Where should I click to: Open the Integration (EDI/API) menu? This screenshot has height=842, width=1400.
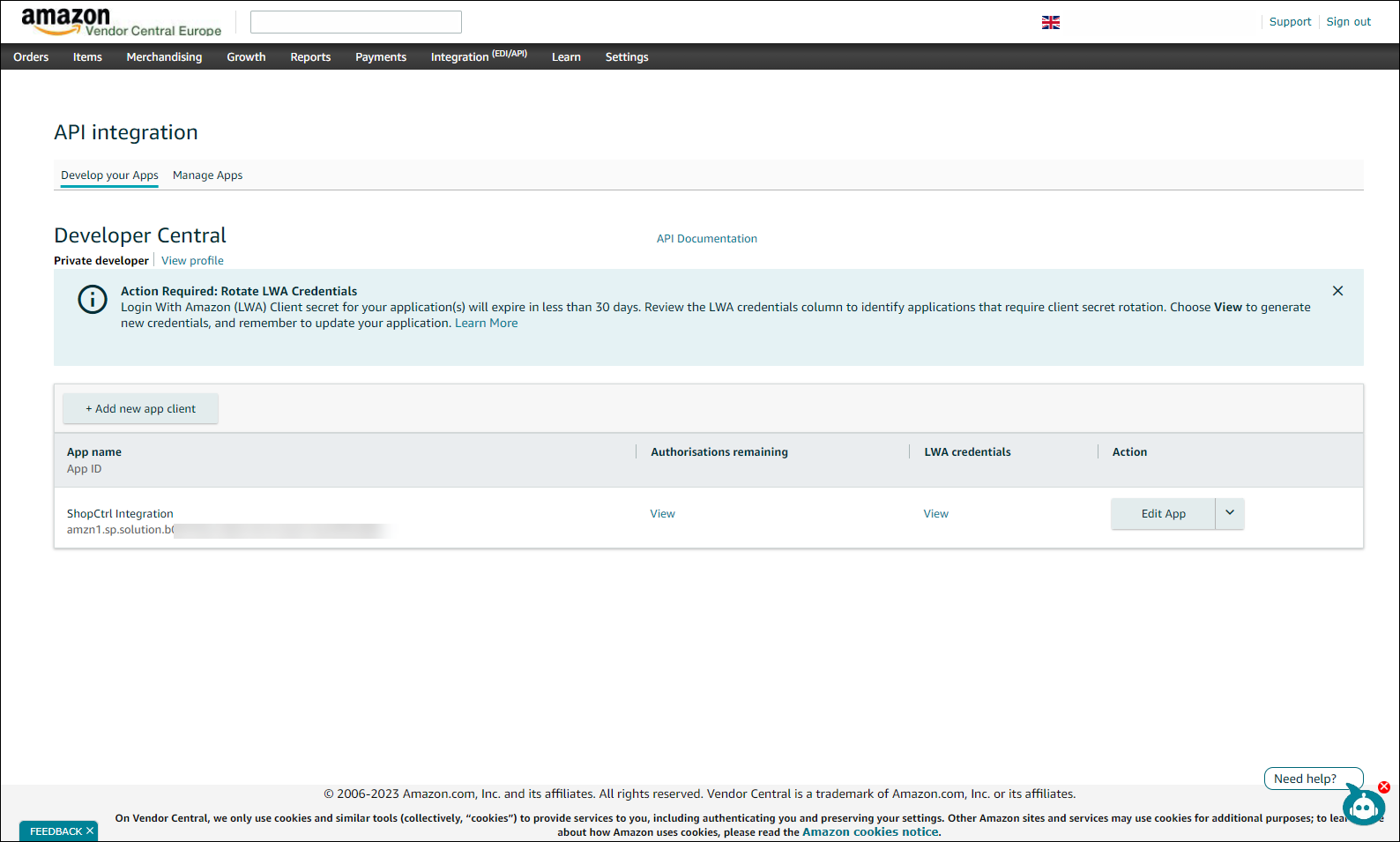pos(479,56)
